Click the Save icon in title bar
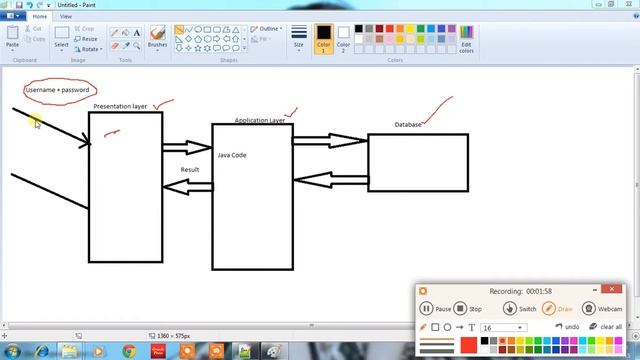 pos(19,5)
